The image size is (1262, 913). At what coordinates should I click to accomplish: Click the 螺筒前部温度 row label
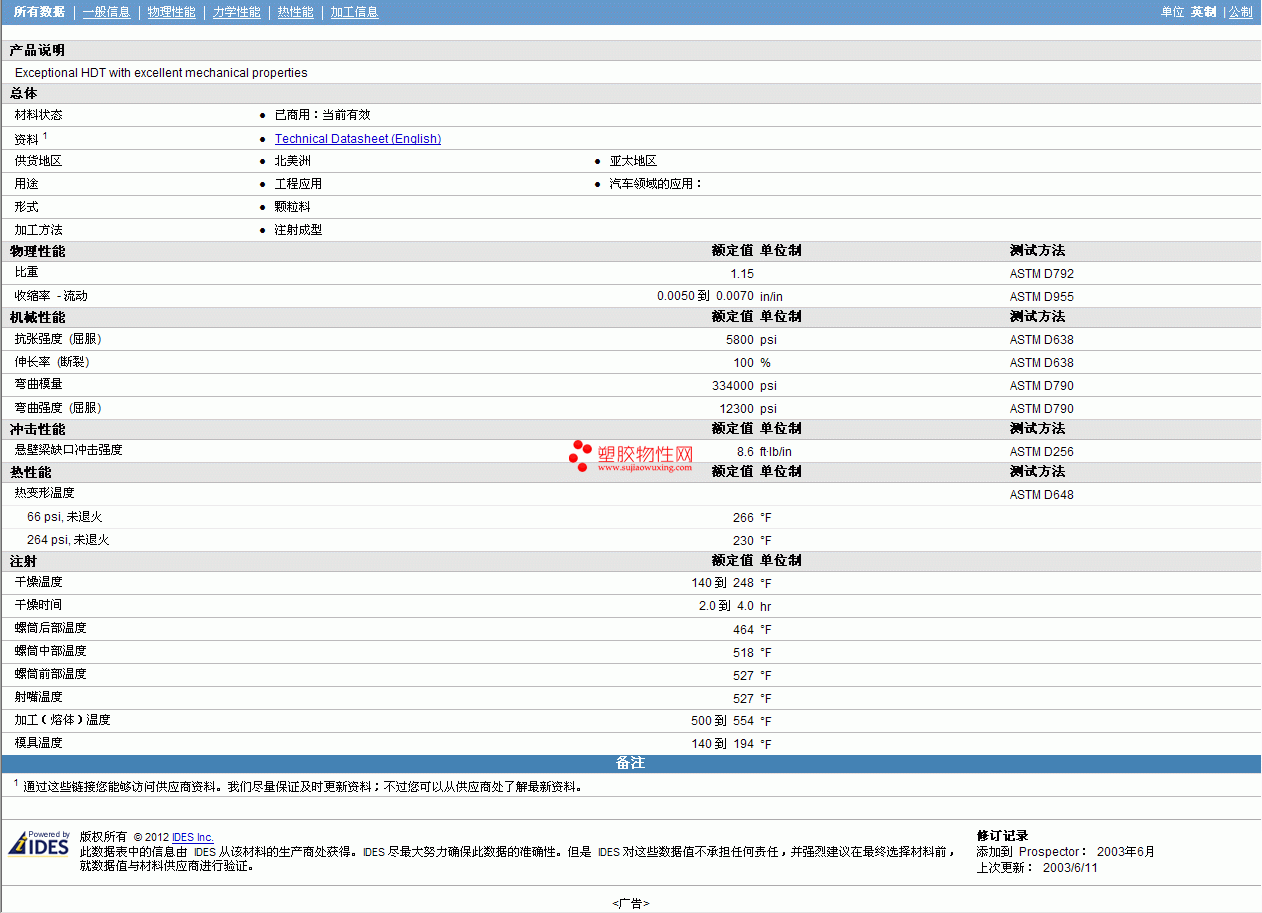(50, 674)
